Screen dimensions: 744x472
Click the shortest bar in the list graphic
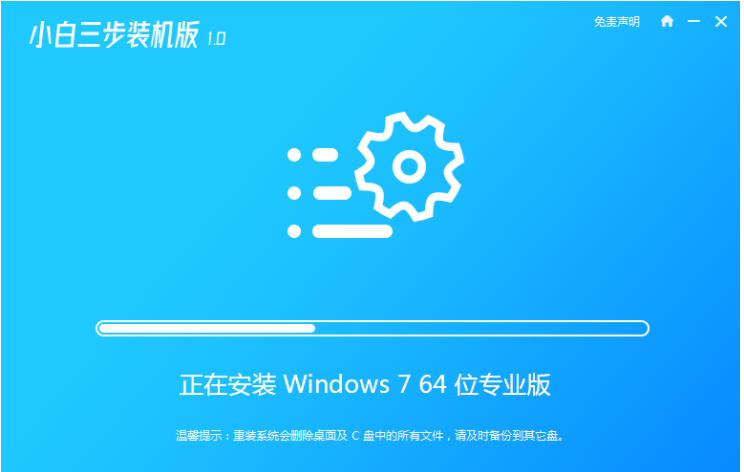(x=325, y=155)
